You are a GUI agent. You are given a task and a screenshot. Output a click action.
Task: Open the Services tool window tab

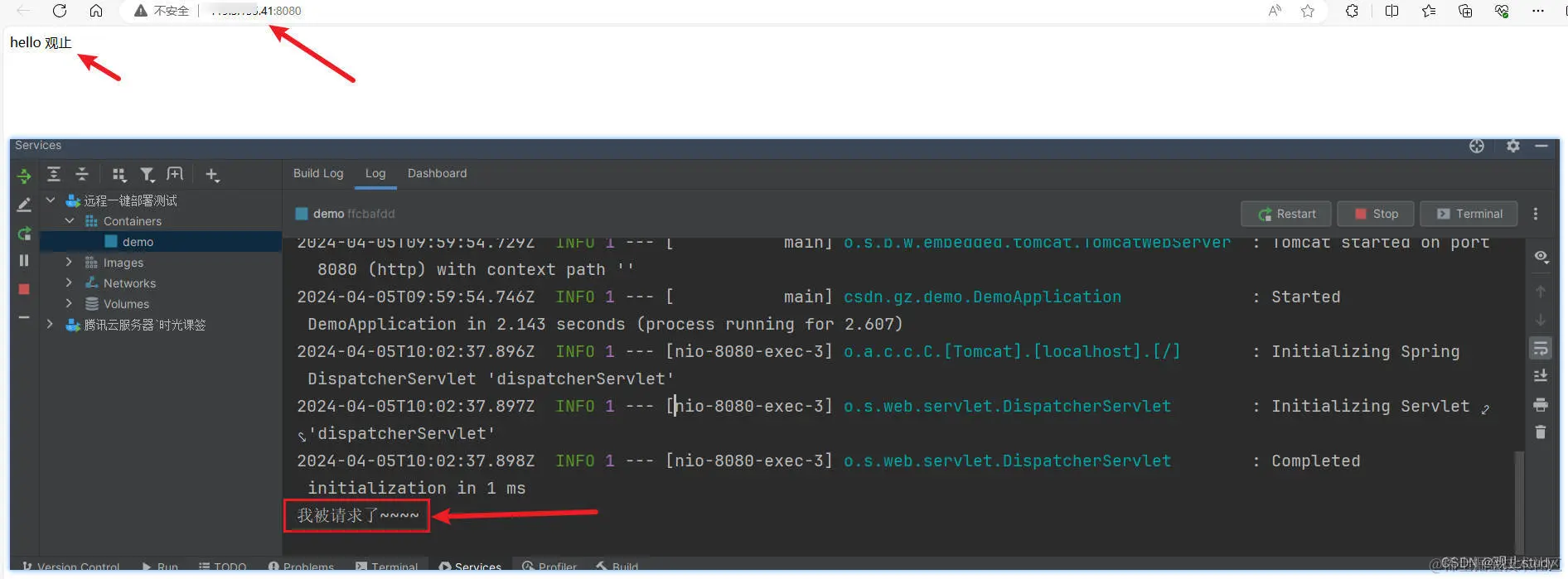click(x=470, y=567)
